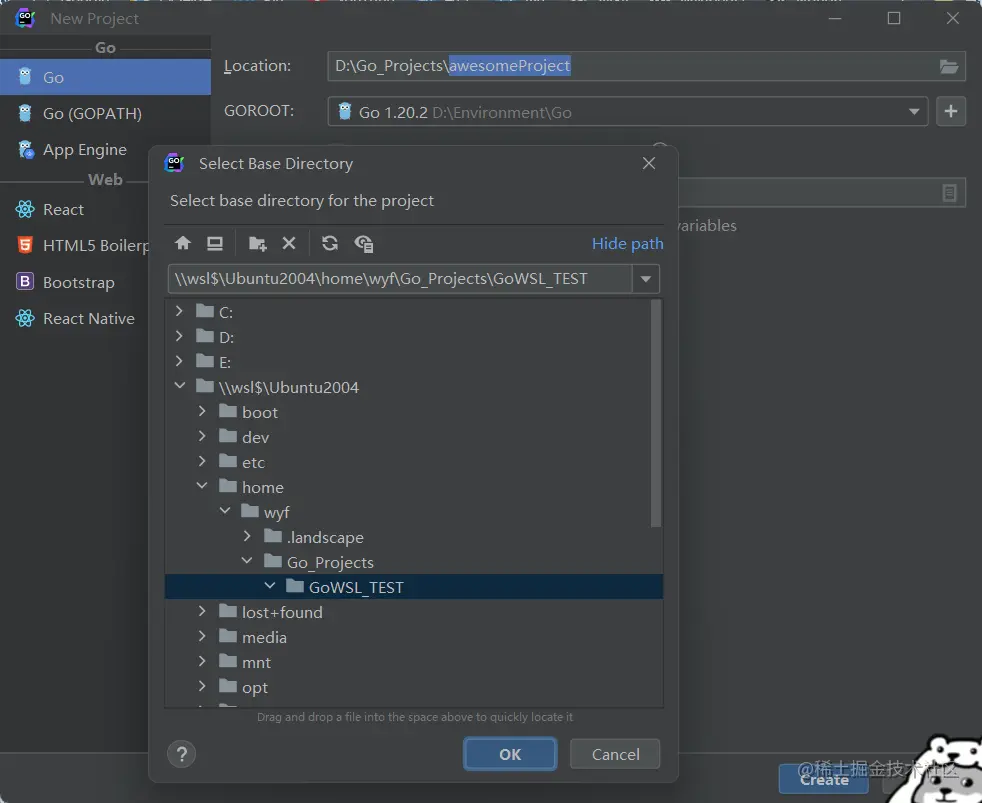Select the etc folder row
The height and width of the screenshot is (803, 982).
pos(413,462)
